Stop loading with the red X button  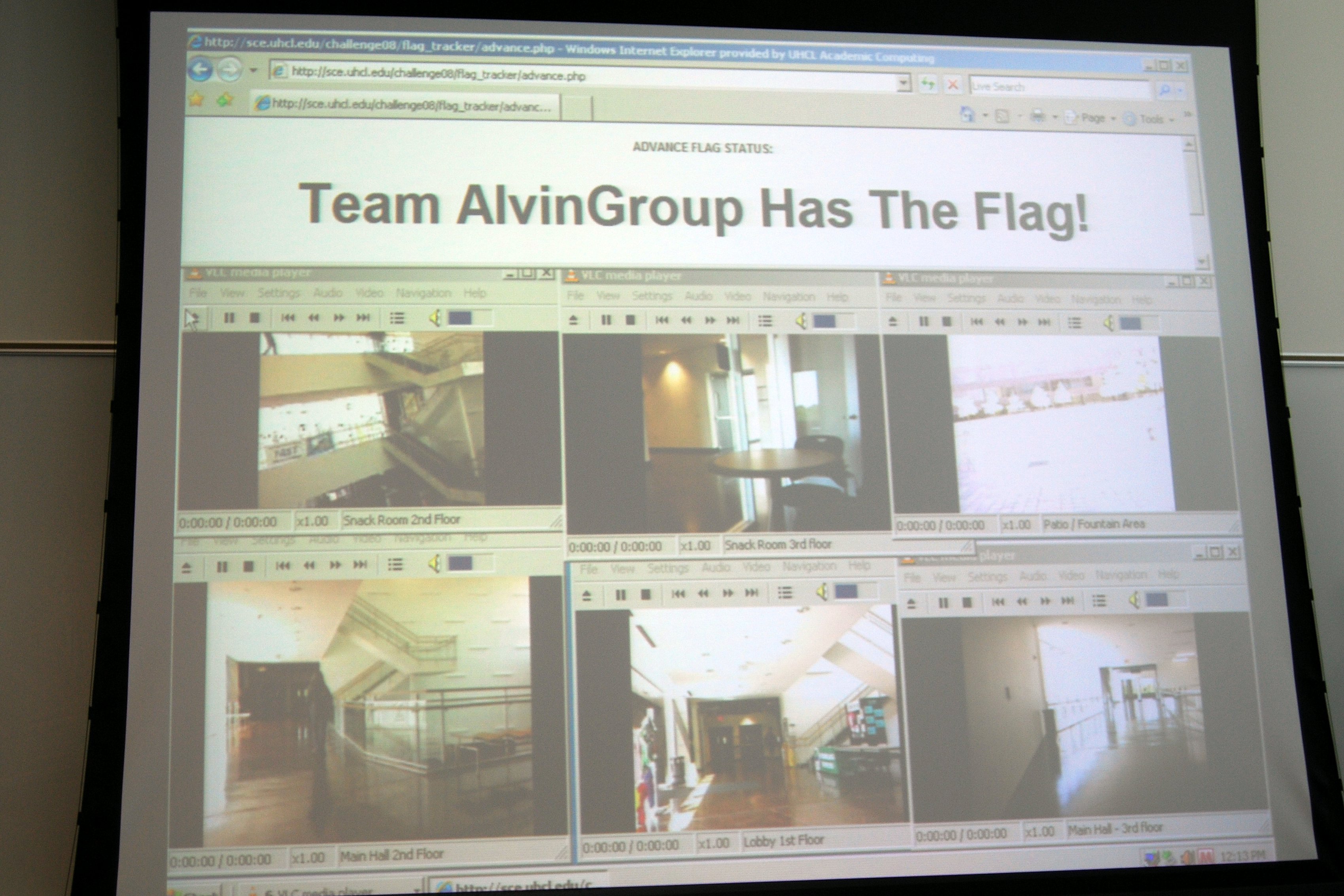point(953,86)
